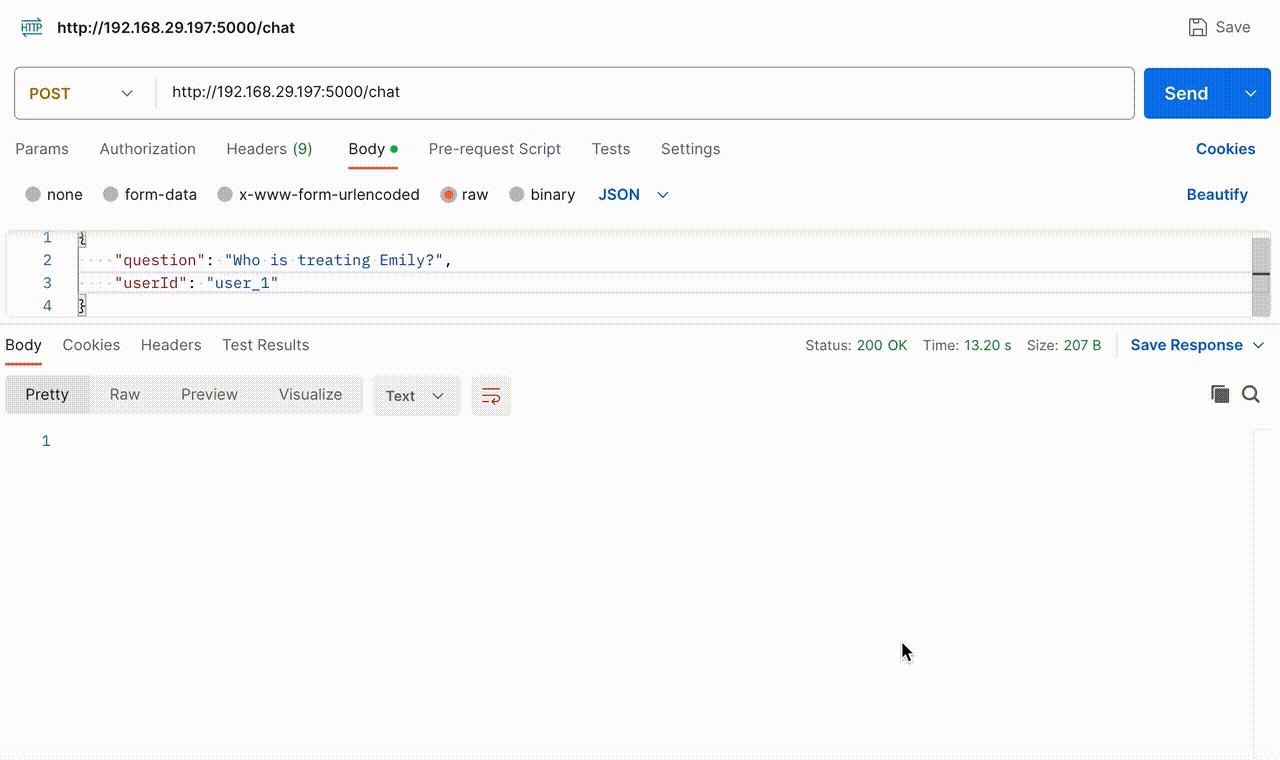Beautify the JSON request body

pos(1217,194)
